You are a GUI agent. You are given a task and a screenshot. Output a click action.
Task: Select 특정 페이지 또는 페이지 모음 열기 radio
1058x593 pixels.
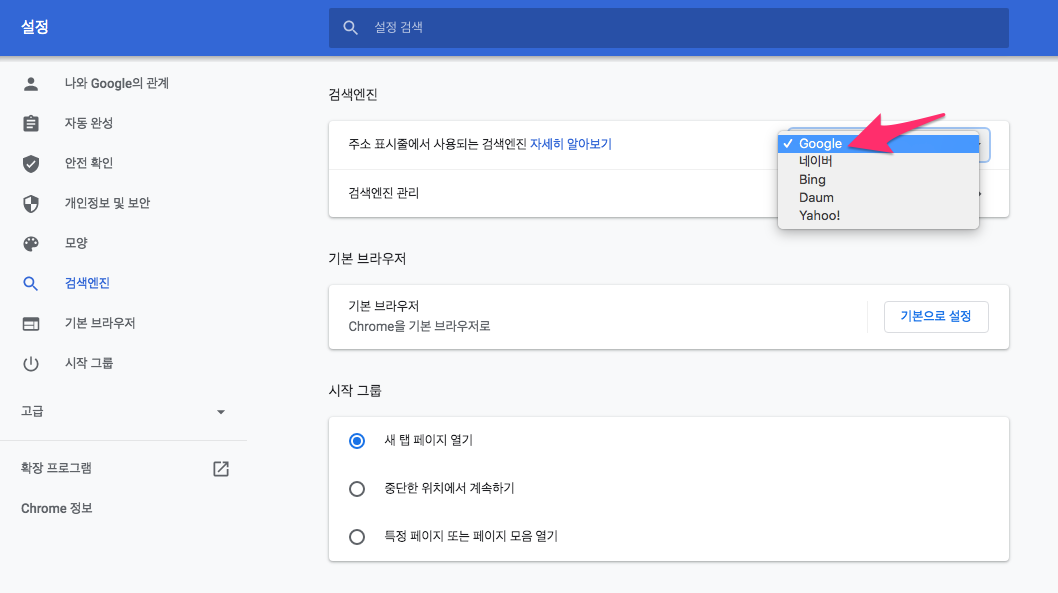[x=357, y=536]
